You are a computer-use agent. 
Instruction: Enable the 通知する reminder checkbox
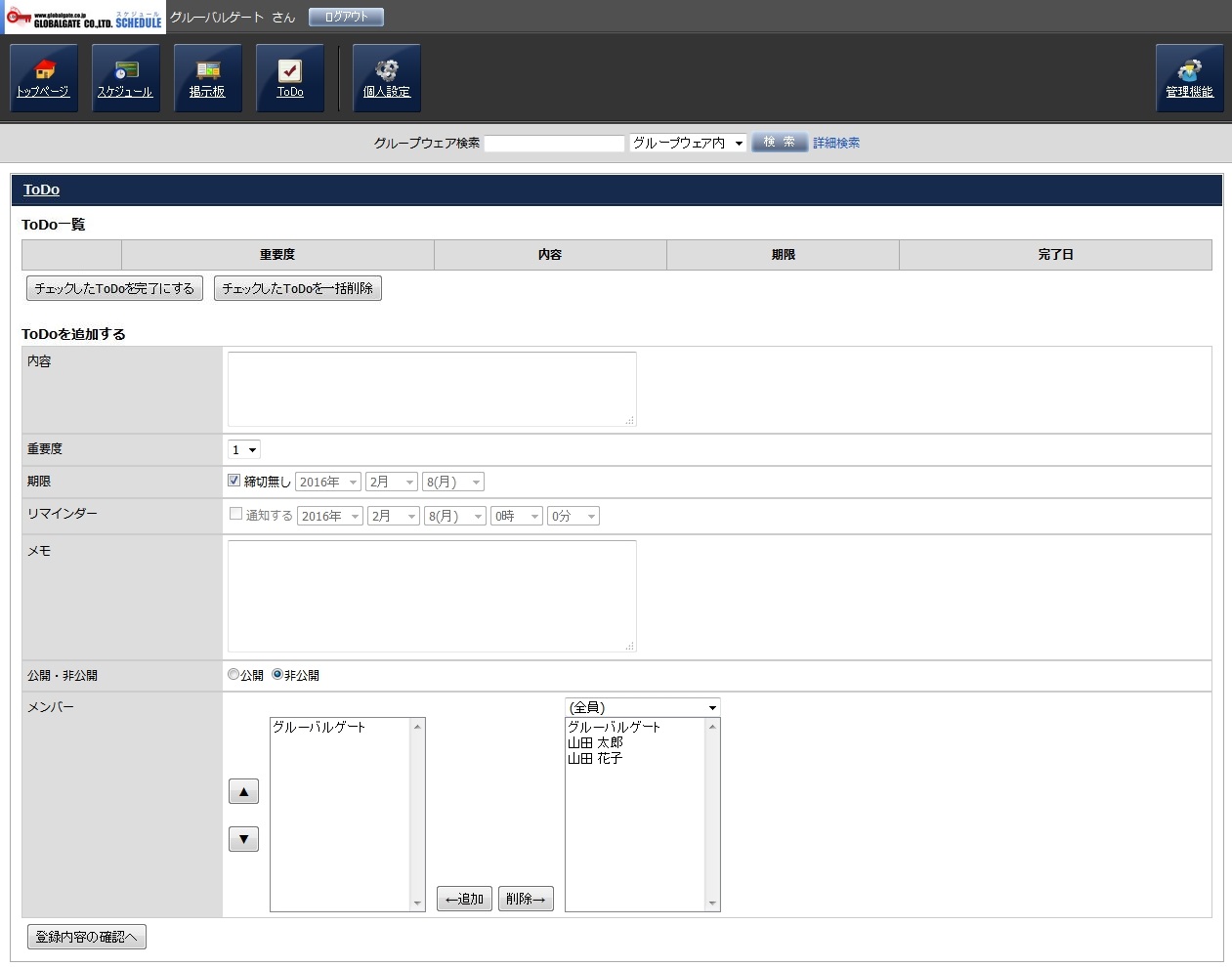(235, 514)
